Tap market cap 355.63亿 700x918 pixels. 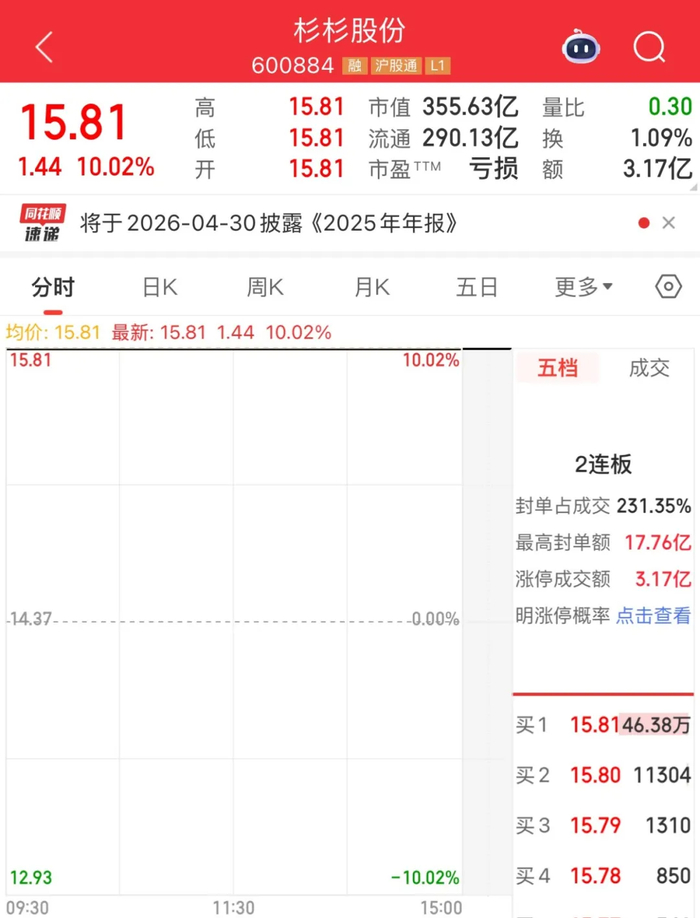(x=471, y=107)
